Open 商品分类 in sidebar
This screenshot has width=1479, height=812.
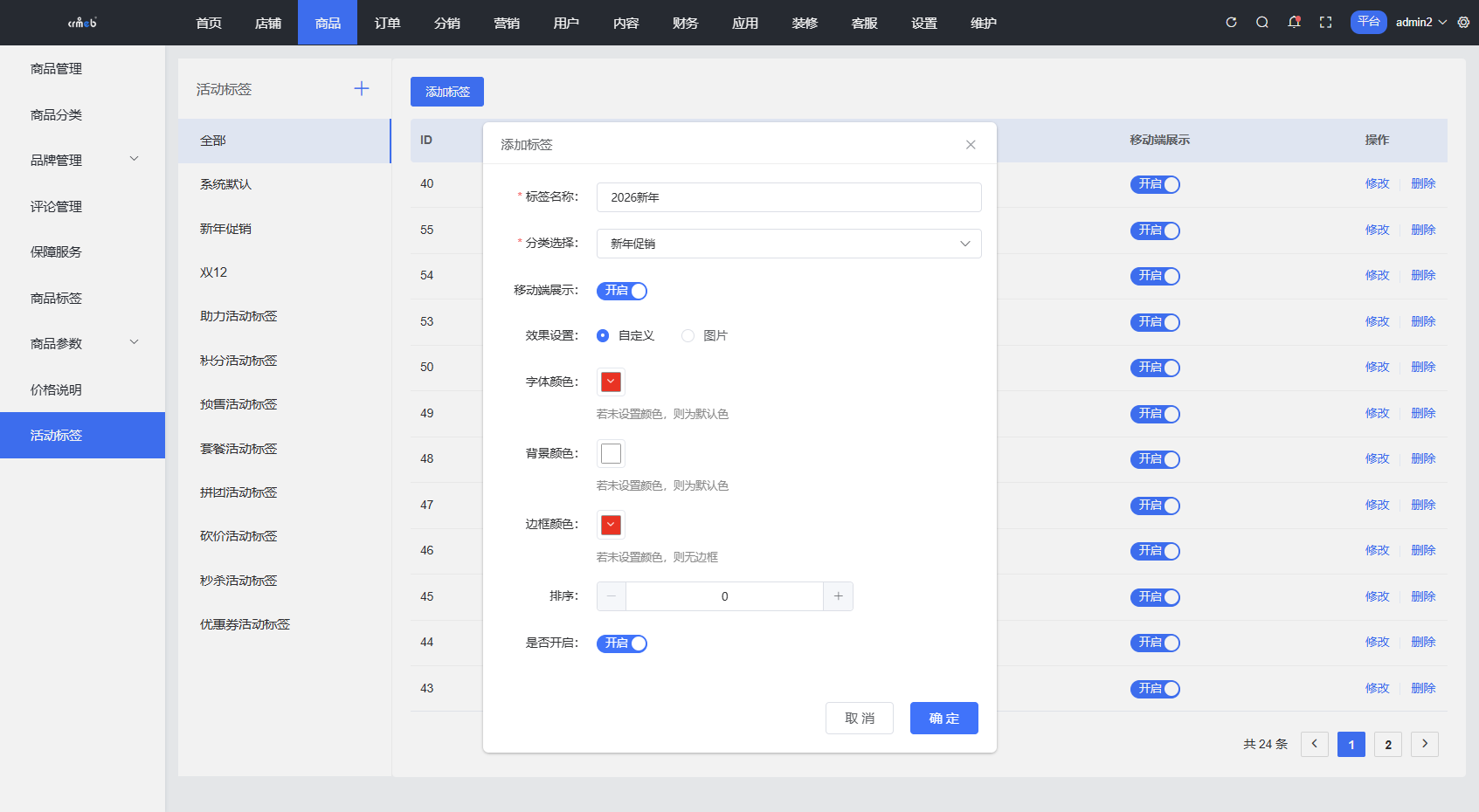point(82,114)
